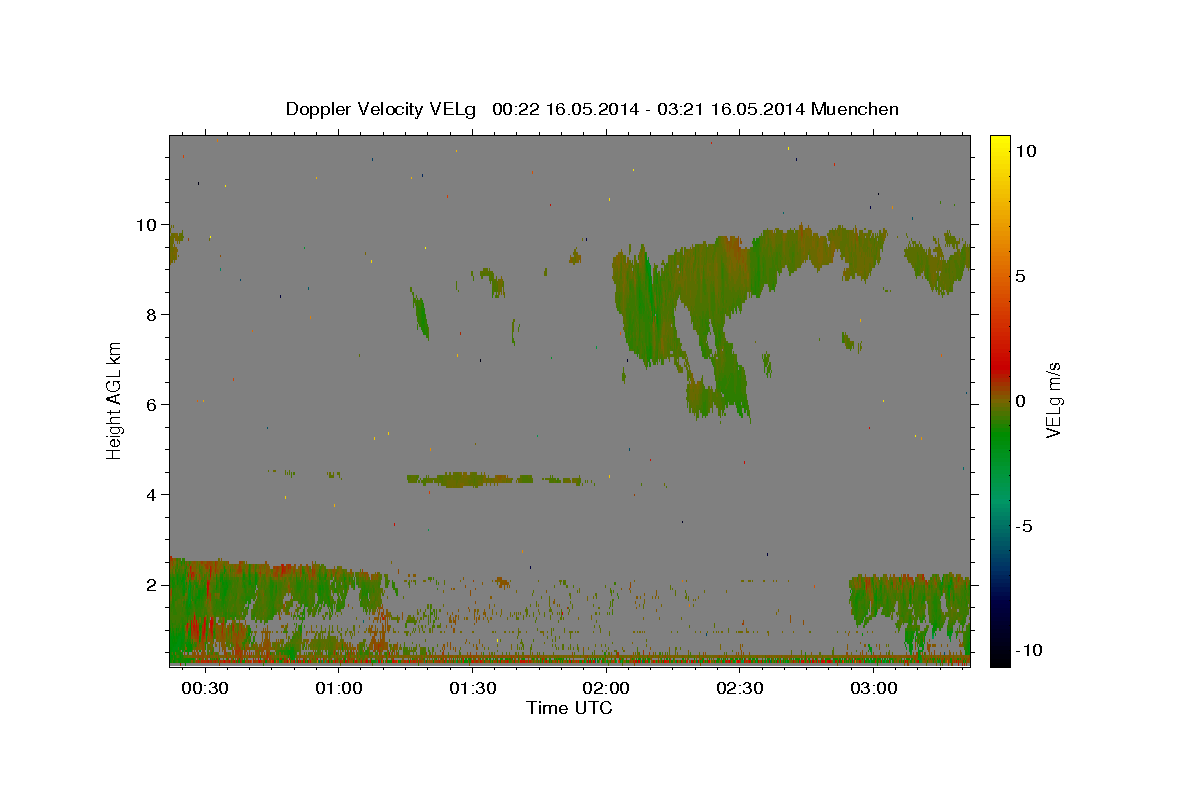Click the colorbar value '-5'
This screenshot has width=1200, height=800.
[x=1024, y=526]
